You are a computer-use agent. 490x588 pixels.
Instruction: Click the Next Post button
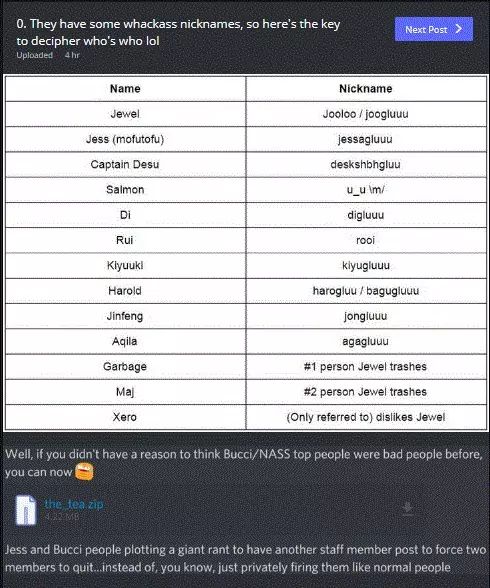434,29
